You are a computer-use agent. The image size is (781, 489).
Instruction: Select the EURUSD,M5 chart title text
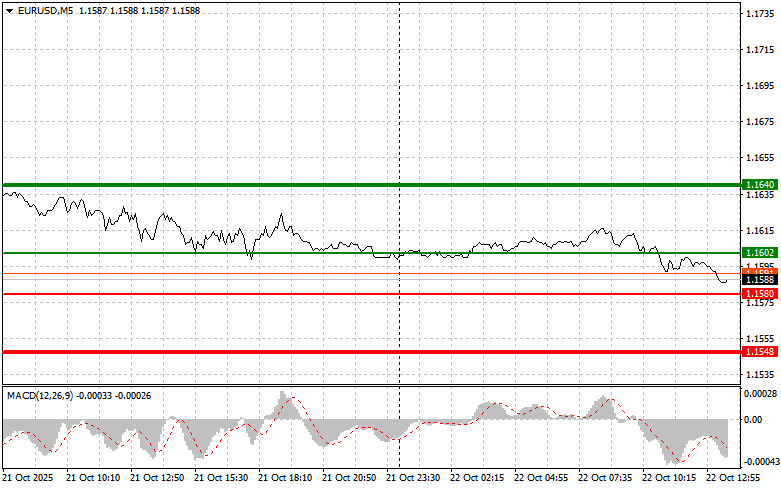tap(45, 10)
